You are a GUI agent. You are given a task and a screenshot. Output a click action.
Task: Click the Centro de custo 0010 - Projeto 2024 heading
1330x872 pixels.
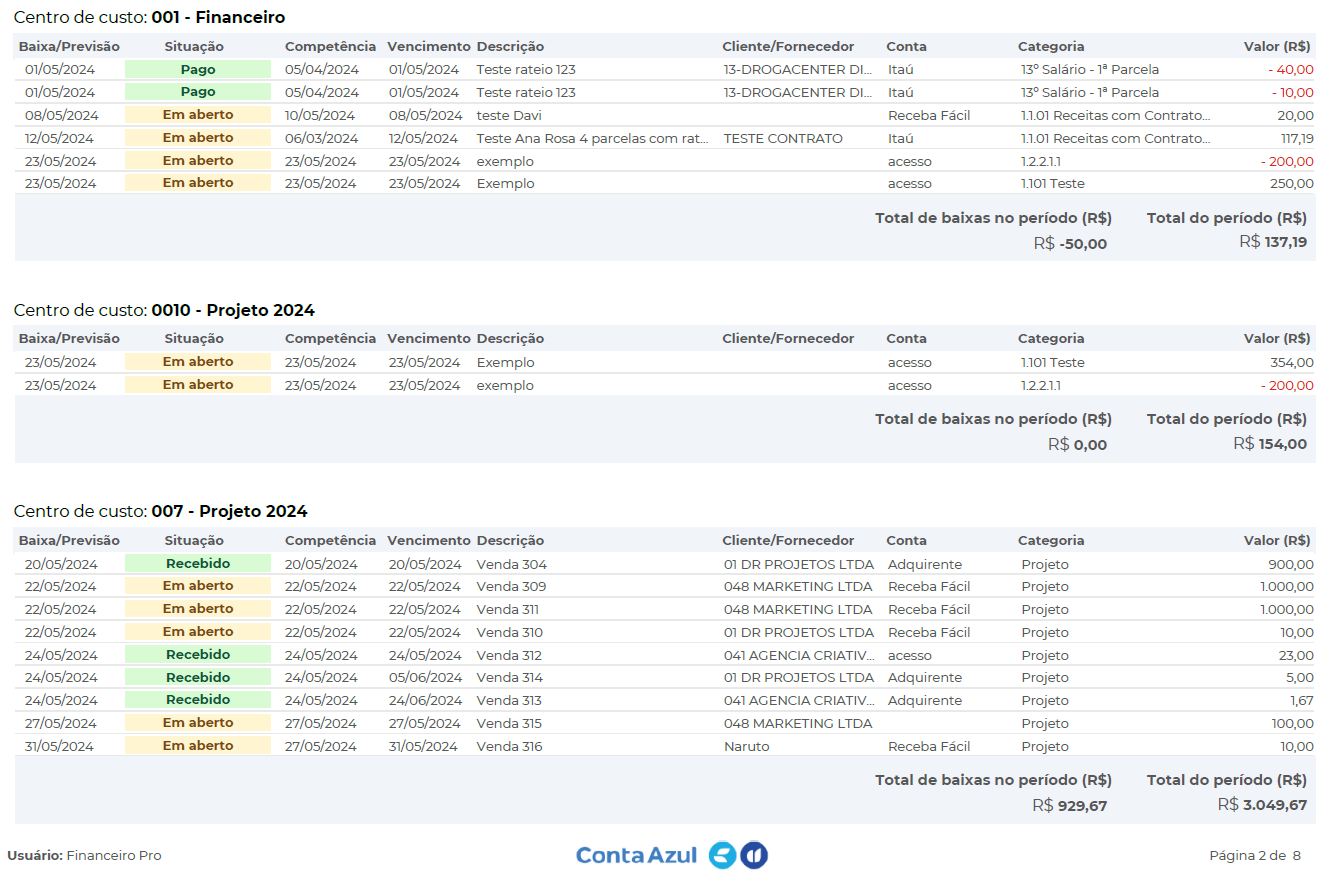click(164, 310)
